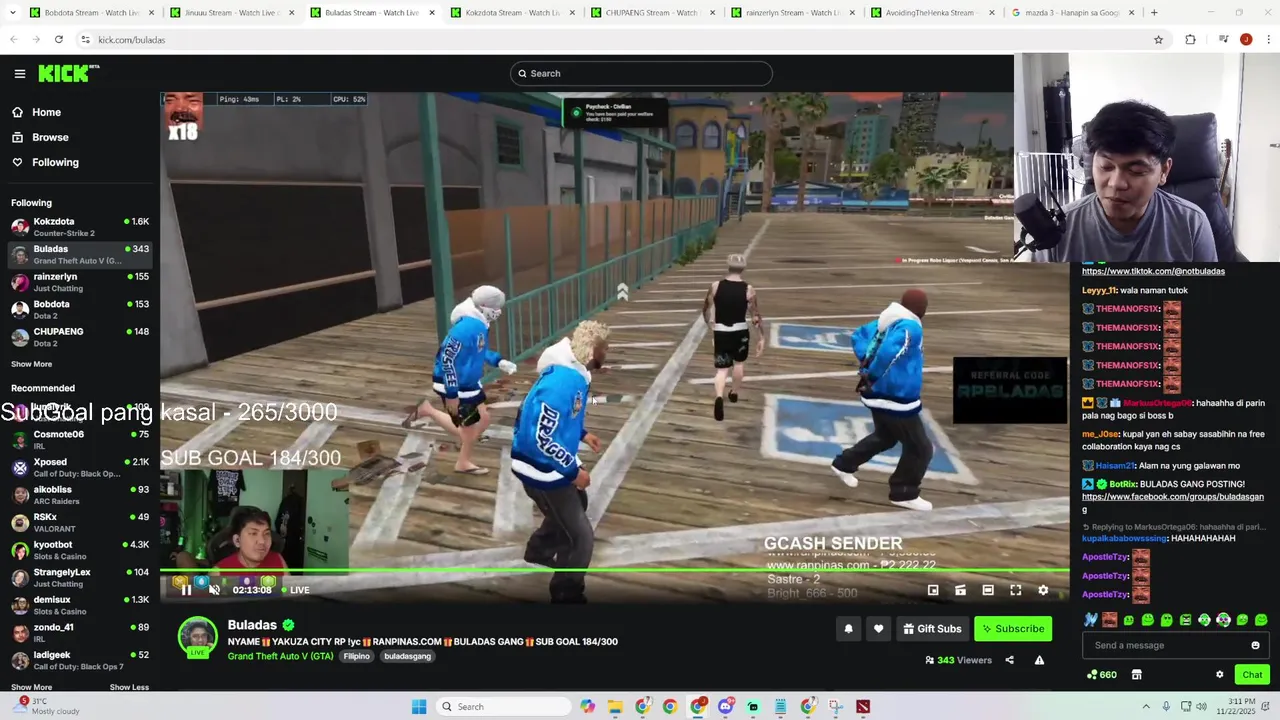
Task: Open Windows Start menu
Action: 419,707
